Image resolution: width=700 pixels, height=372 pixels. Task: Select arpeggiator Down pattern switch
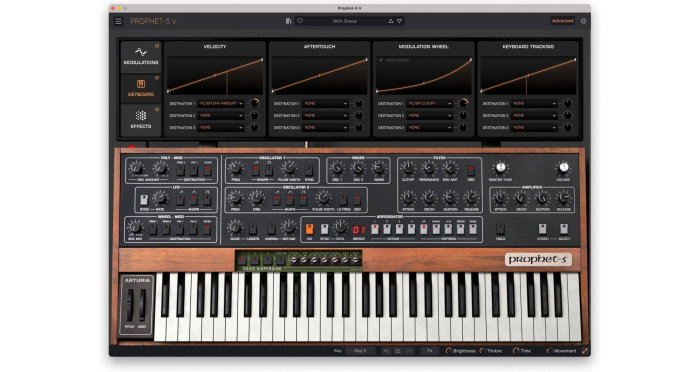click(x=436, y=229)
